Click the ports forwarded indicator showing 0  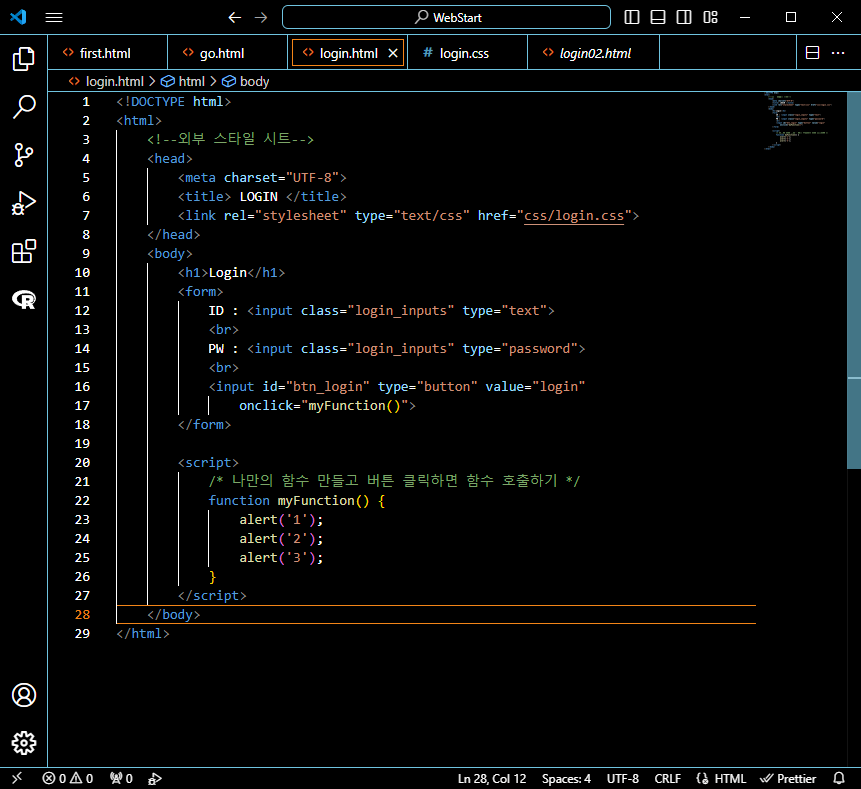(x=121, y=779)
